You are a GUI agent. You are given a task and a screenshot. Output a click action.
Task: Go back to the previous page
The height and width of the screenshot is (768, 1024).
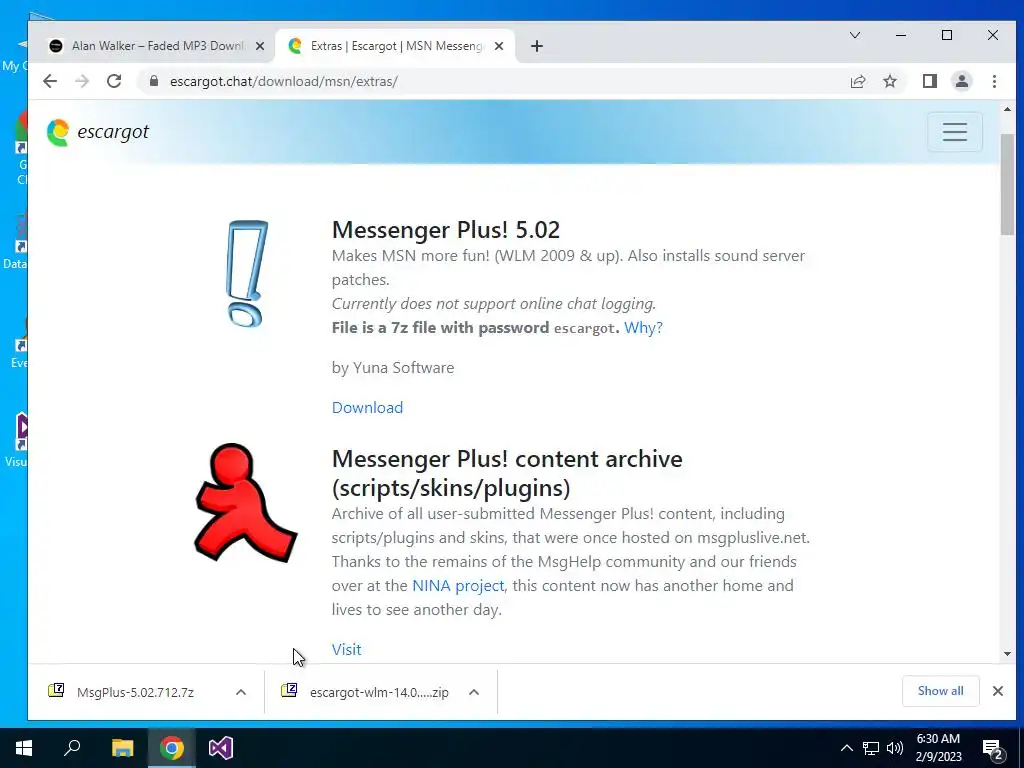50,81
